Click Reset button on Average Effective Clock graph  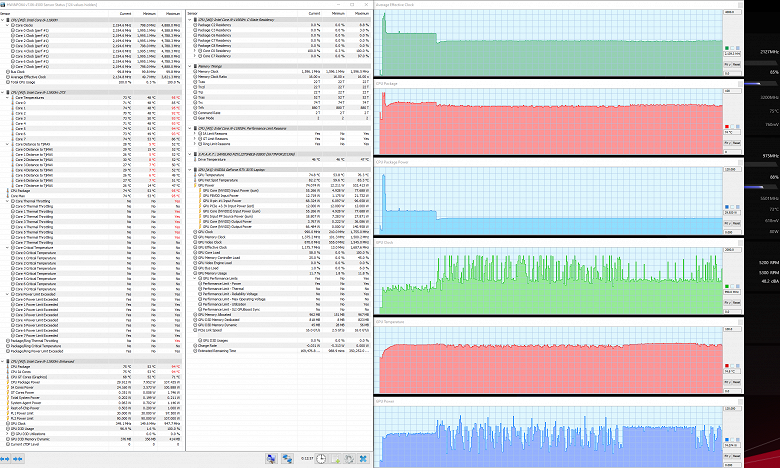tap(736, 64)
